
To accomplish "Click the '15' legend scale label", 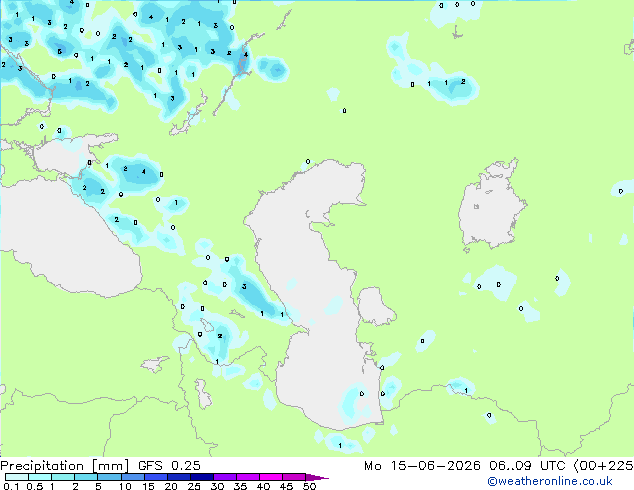I will 148,486.
